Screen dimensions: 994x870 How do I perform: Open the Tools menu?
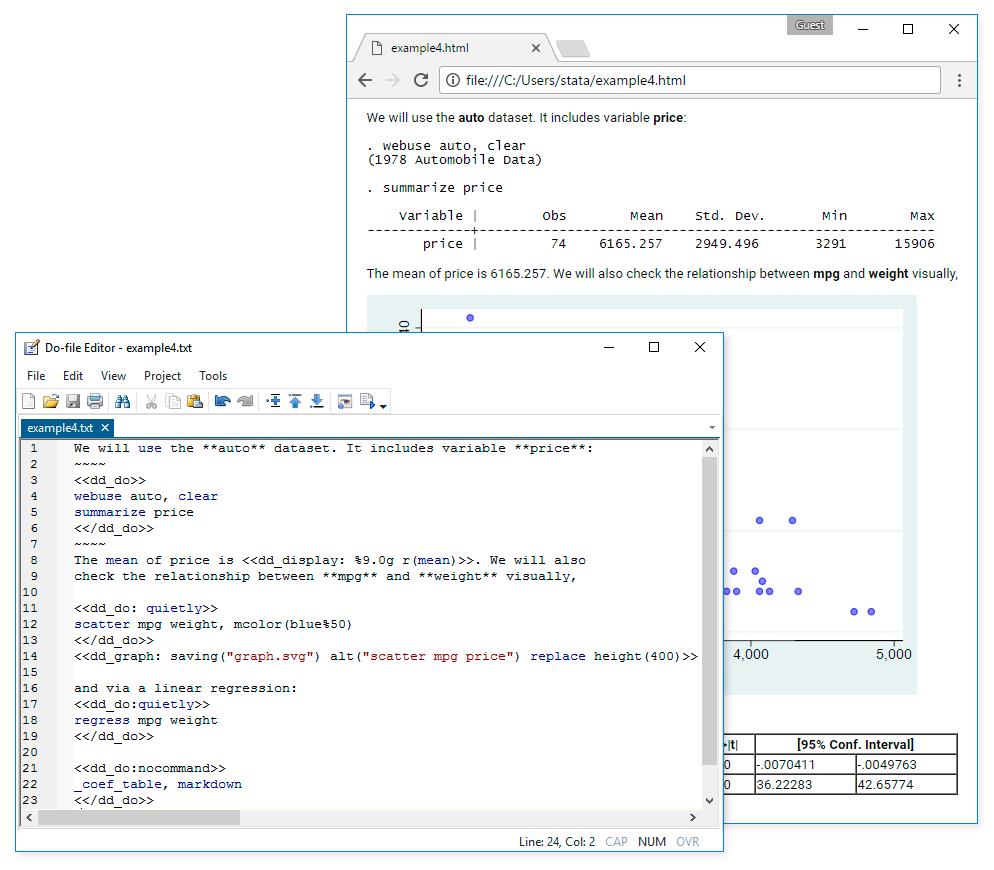coord(213,376)
